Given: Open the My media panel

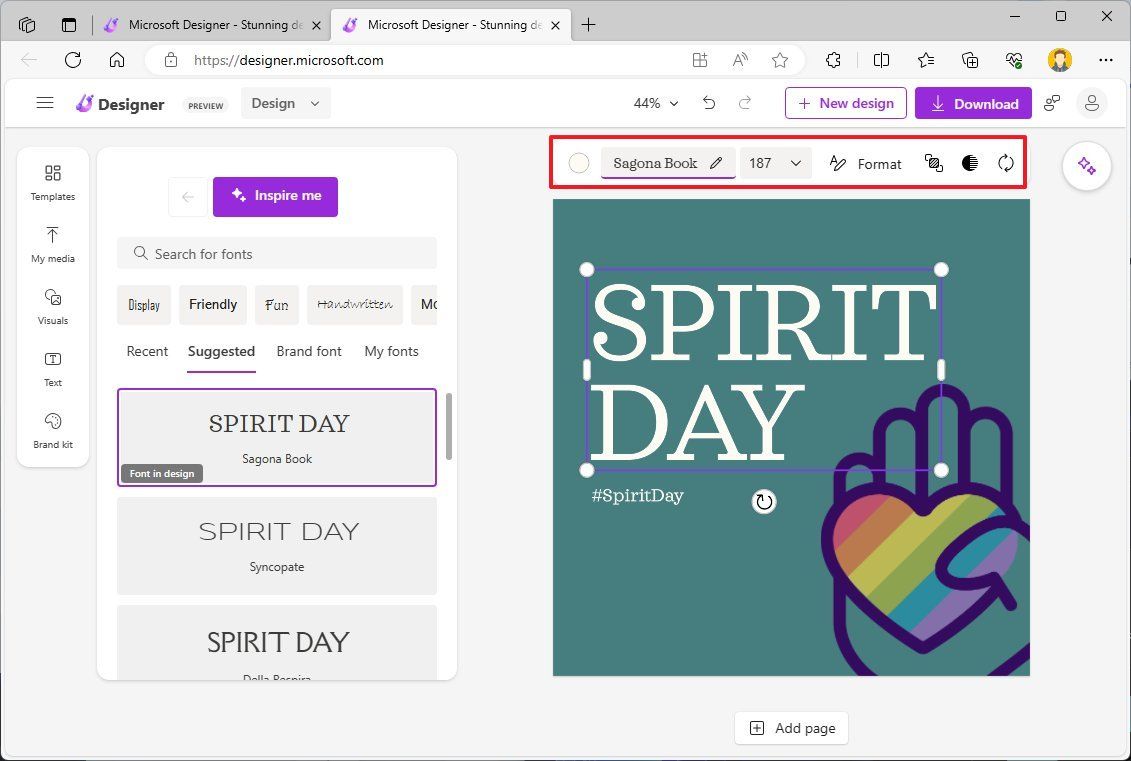Looking at the screenshot, I should click(x=52, y=245).
